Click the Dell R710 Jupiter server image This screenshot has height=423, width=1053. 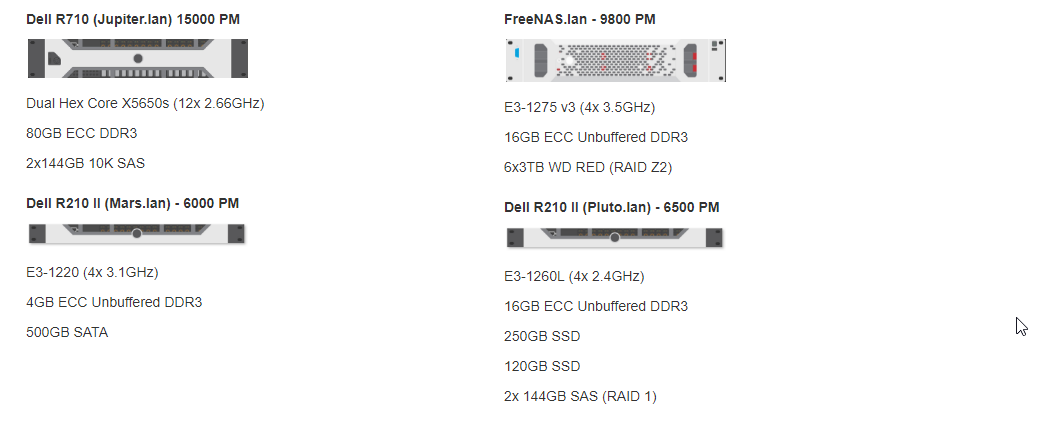click(x=138, y=58)
